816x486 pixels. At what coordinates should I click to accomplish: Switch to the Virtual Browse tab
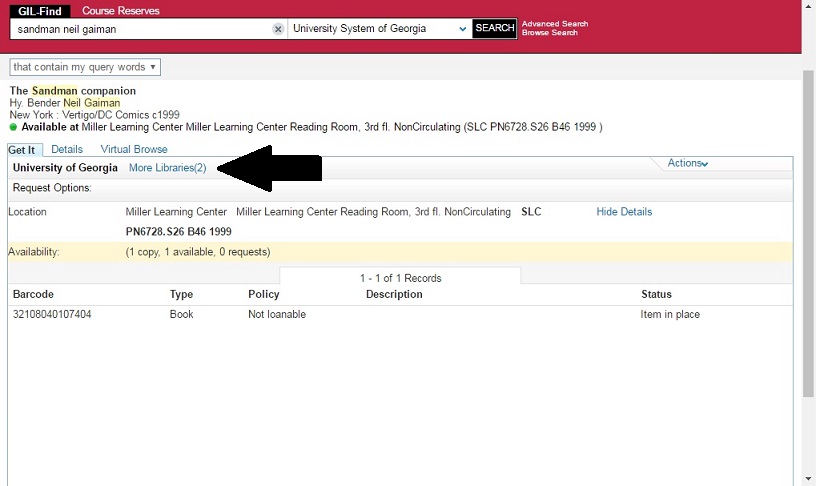pos(134,150)
